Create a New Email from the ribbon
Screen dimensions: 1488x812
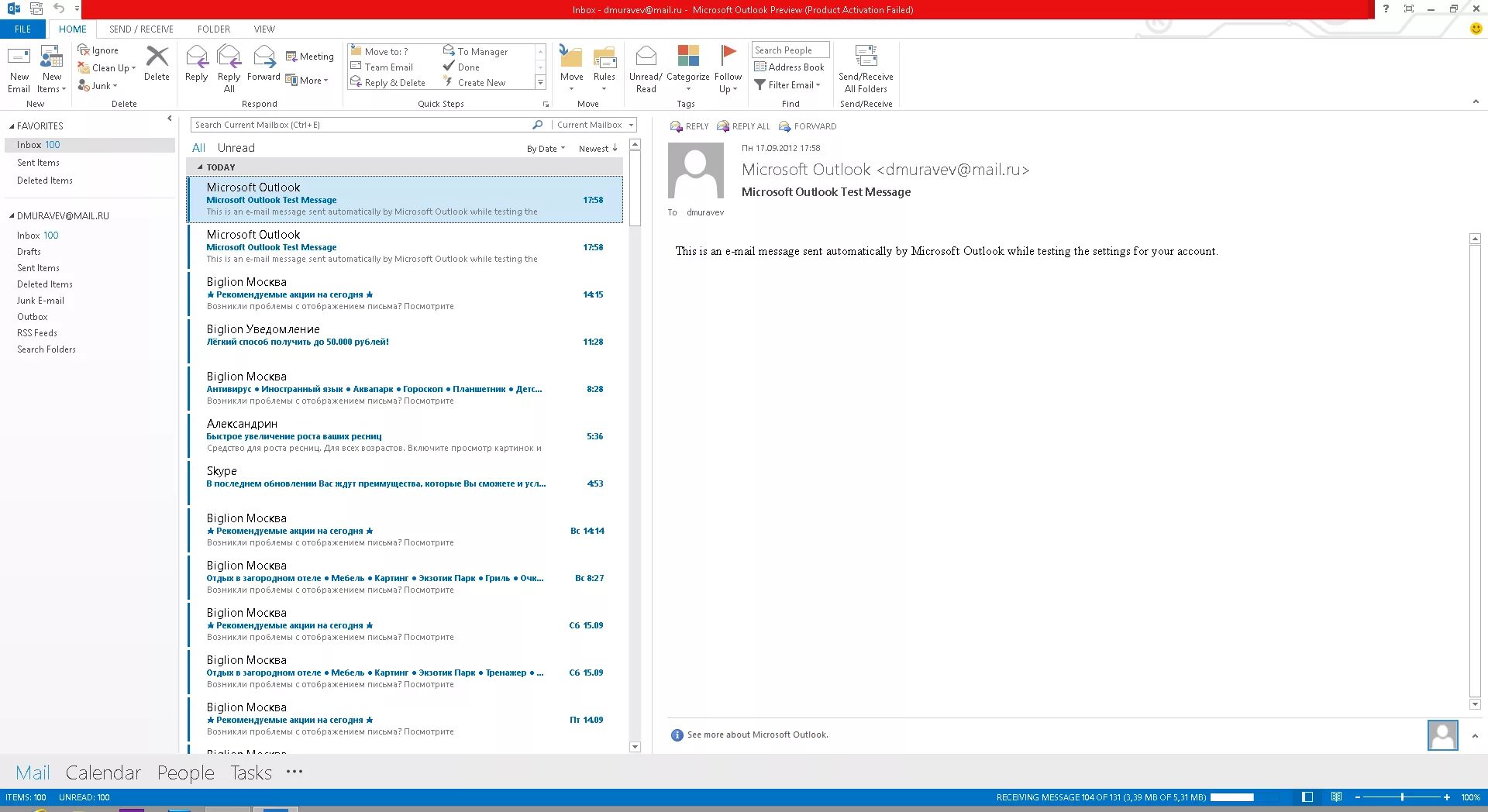tap(19, 69)
